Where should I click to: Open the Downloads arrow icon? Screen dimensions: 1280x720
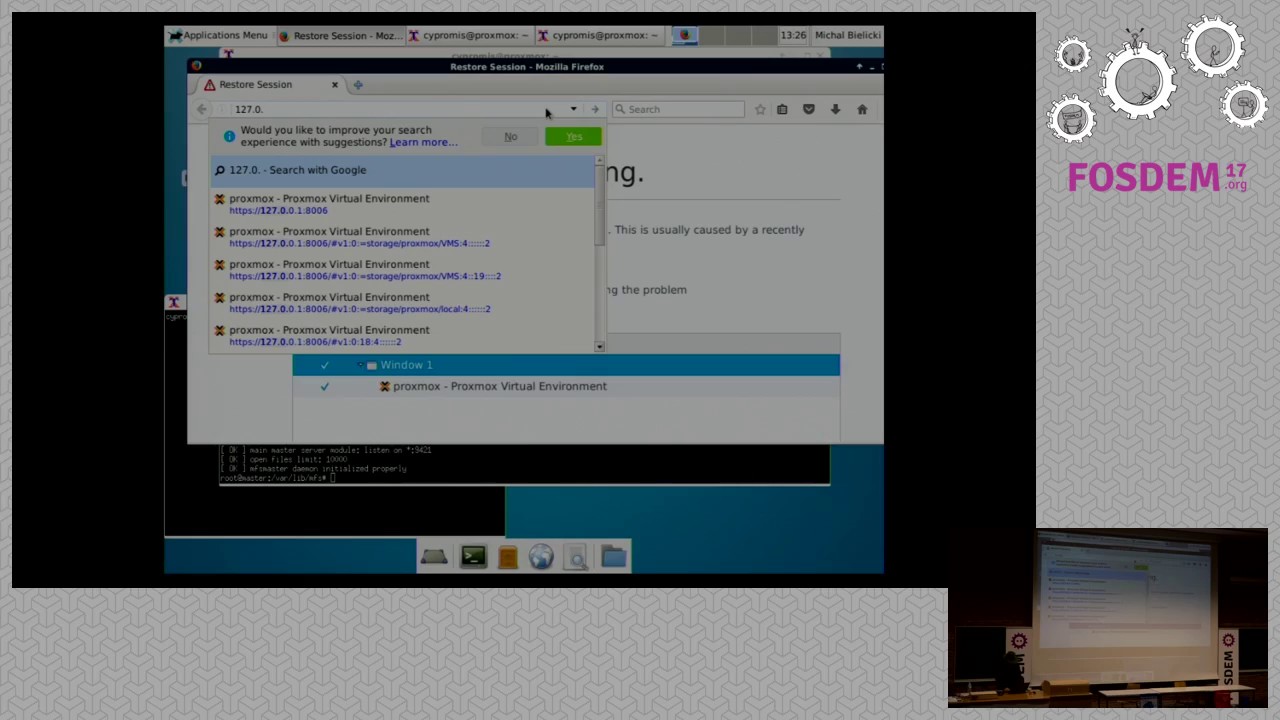[835, 109]
